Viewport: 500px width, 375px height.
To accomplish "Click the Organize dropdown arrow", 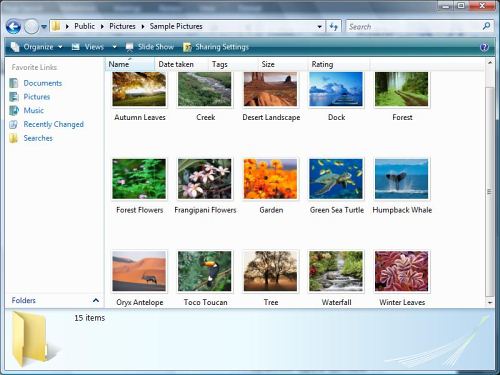I will [x=60, y=47].
